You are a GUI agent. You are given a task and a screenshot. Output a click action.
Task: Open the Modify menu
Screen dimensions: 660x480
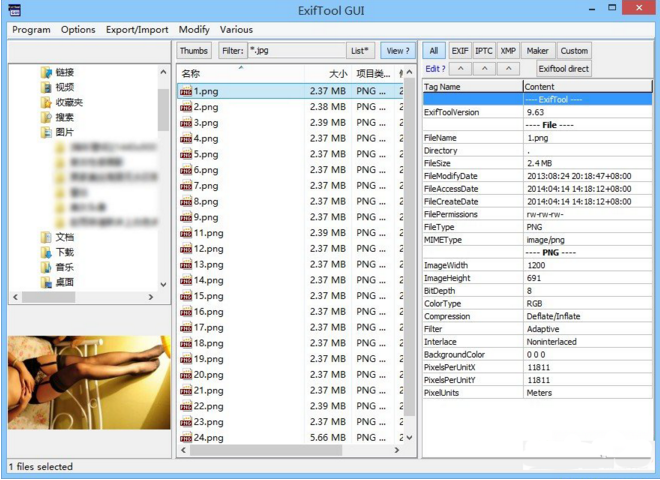[x=194, y=30]
